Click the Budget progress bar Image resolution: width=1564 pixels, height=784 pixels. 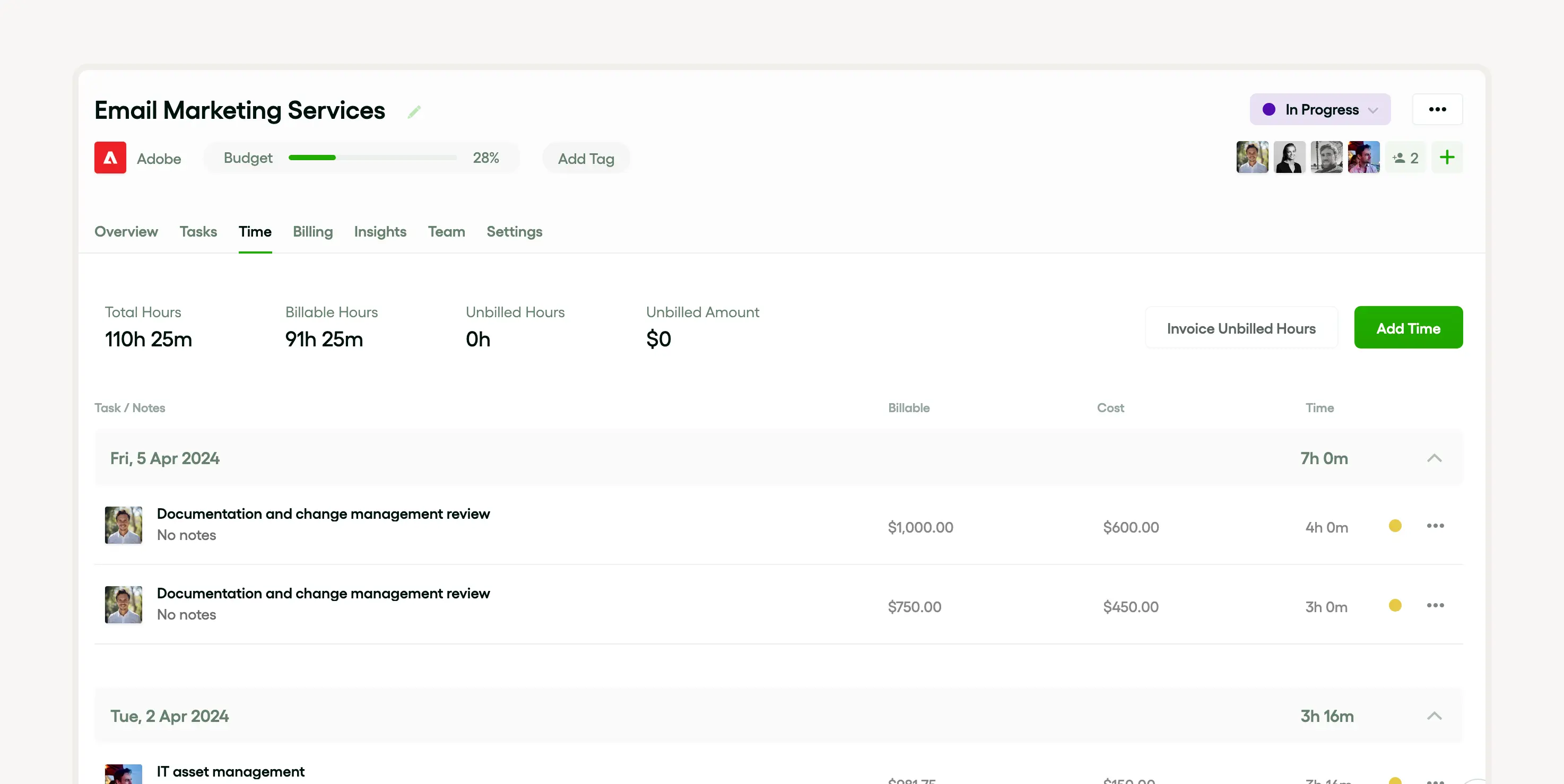tap(372, 158)
